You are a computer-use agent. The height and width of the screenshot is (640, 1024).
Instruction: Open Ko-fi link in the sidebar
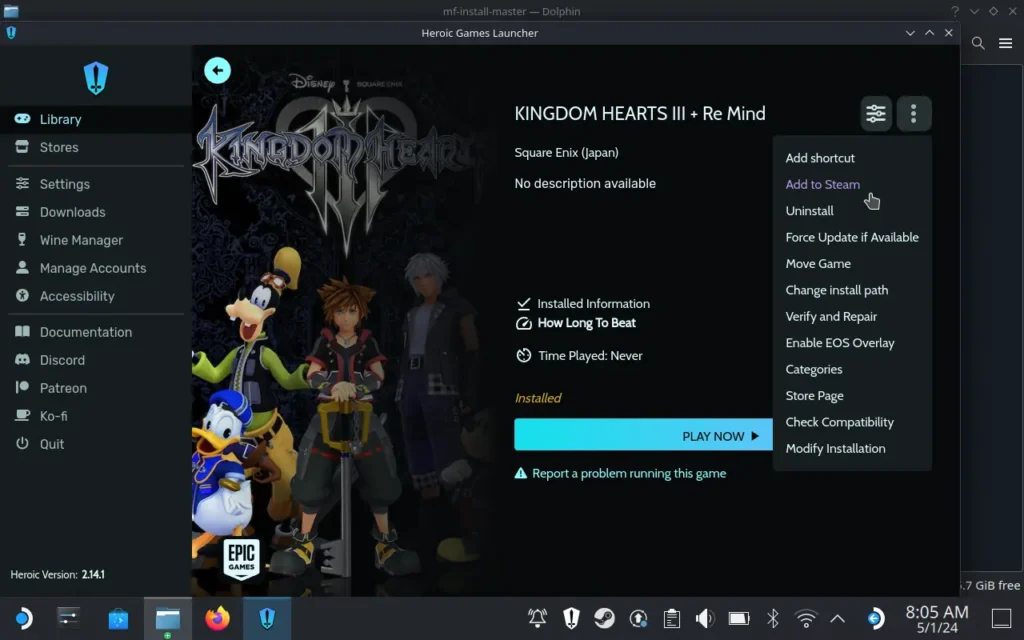point(95,417)
